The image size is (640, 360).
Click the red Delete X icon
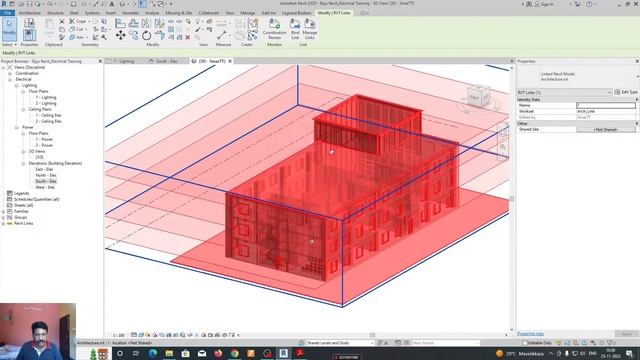(x=188, y=37)
